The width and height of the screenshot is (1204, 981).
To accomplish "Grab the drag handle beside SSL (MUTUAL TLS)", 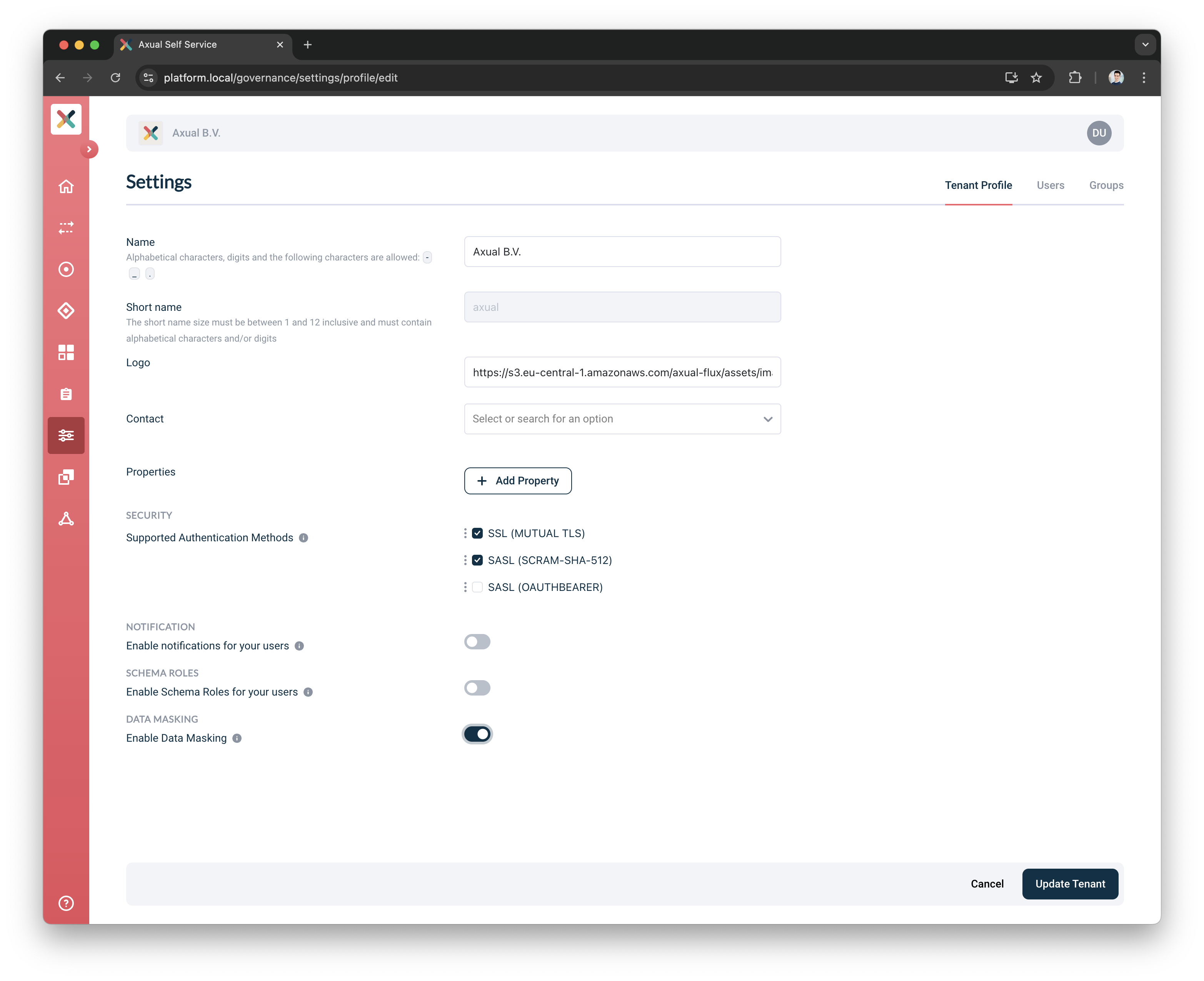I will point(465,534).
